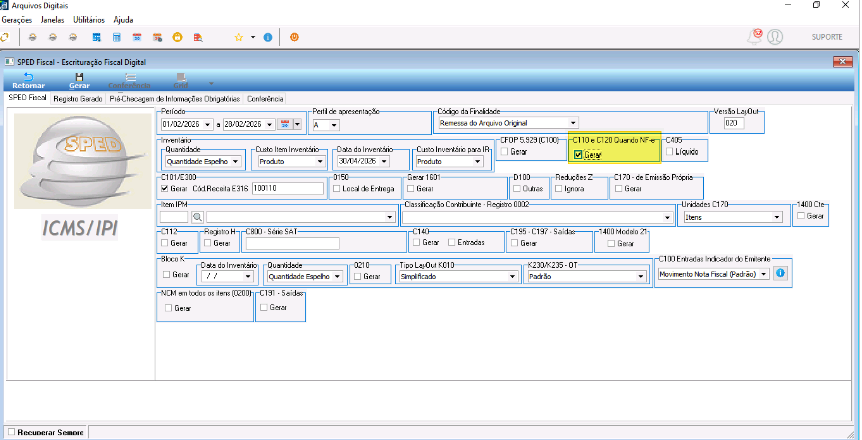The height and width of the screenshot is (440, 862).
Task: Click the magnifier search icon beside Item IPM
Action: tap(197, 217)
